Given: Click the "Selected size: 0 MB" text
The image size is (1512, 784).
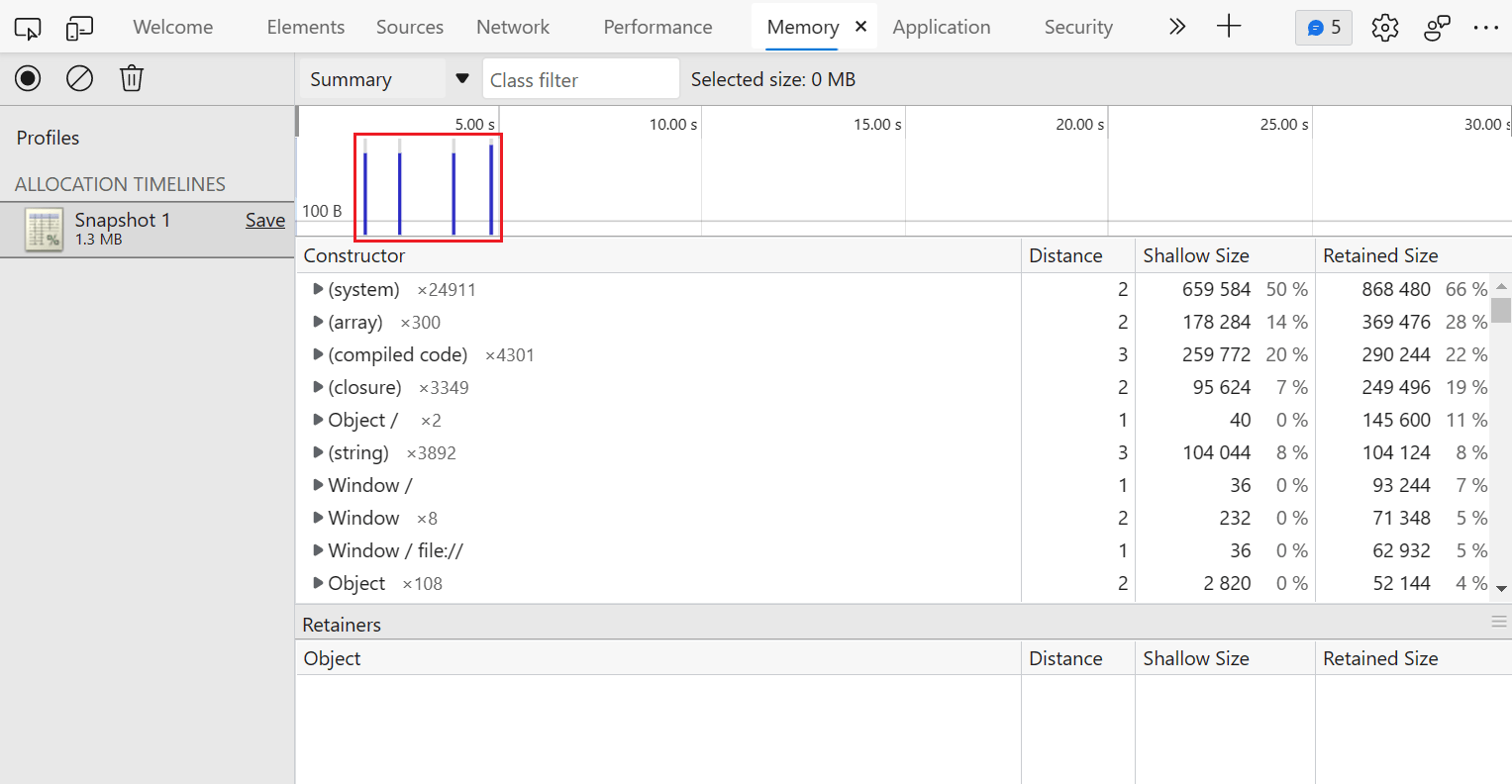Looking at the screenshot, I should 773,79.
